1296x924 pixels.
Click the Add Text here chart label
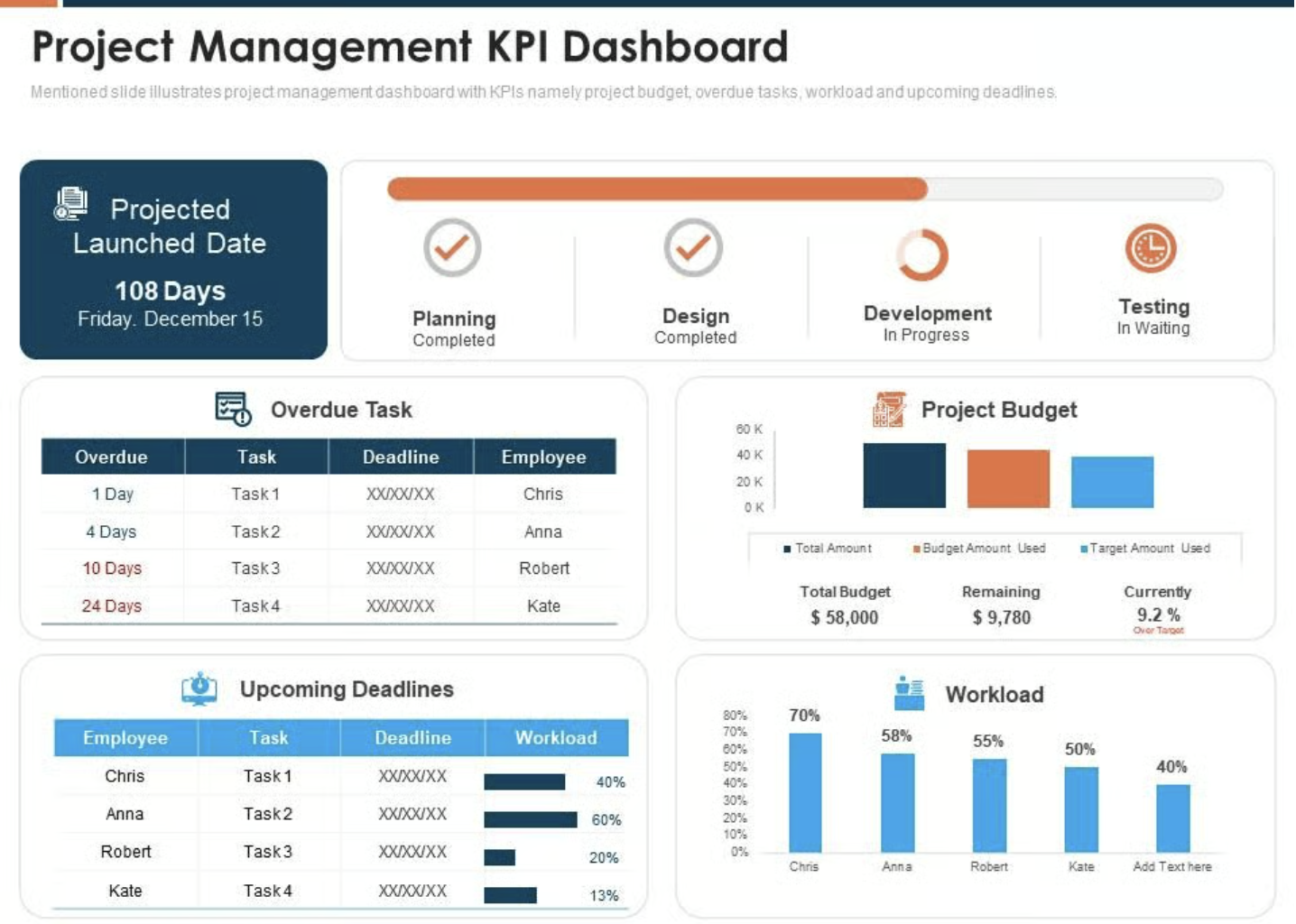[x=1171, y=867]
